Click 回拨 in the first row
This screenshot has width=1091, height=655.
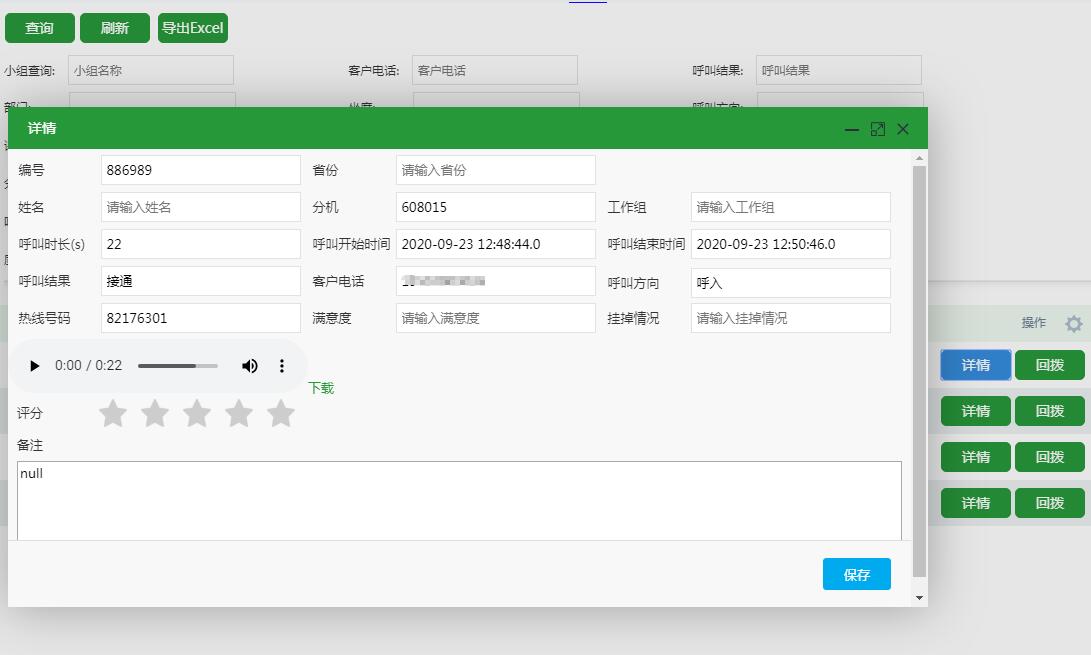tap(1049, 365)
